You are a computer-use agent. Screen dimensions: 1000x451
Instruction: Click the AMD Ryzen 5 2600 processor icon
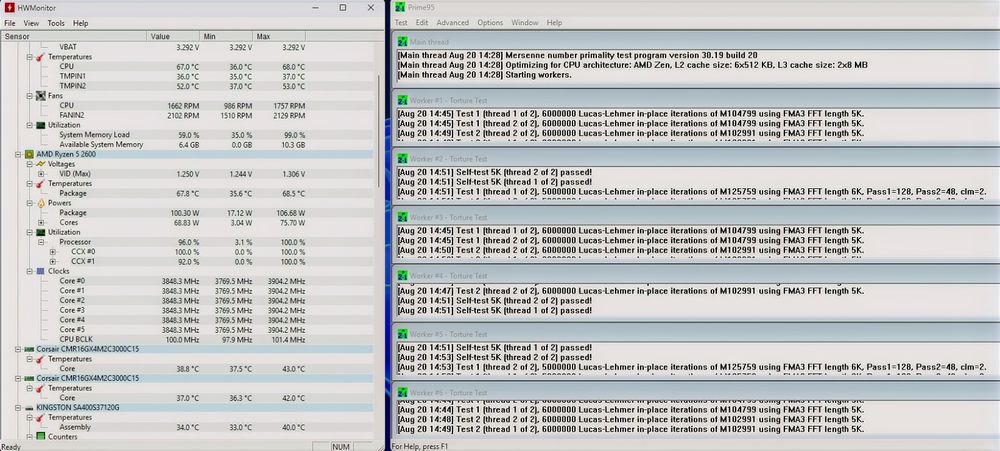[29, 154]
